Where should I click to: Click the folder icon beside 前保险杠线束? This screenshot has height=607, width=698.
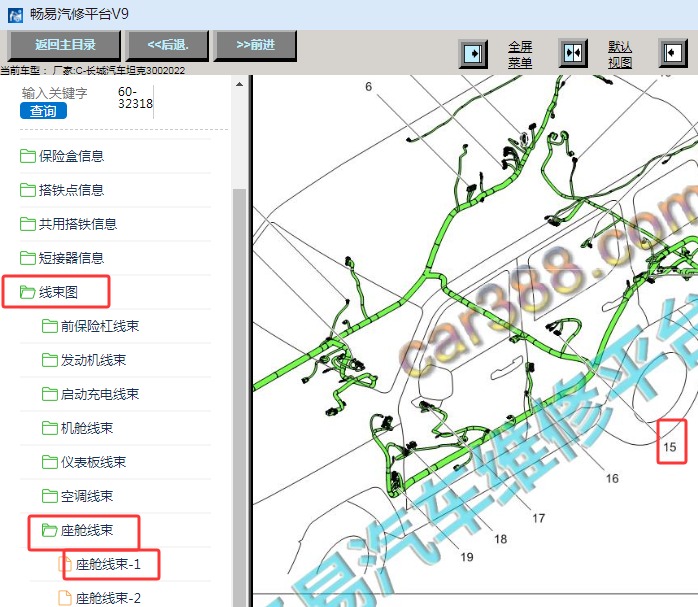pyautogui.click(x=49, y=326)
